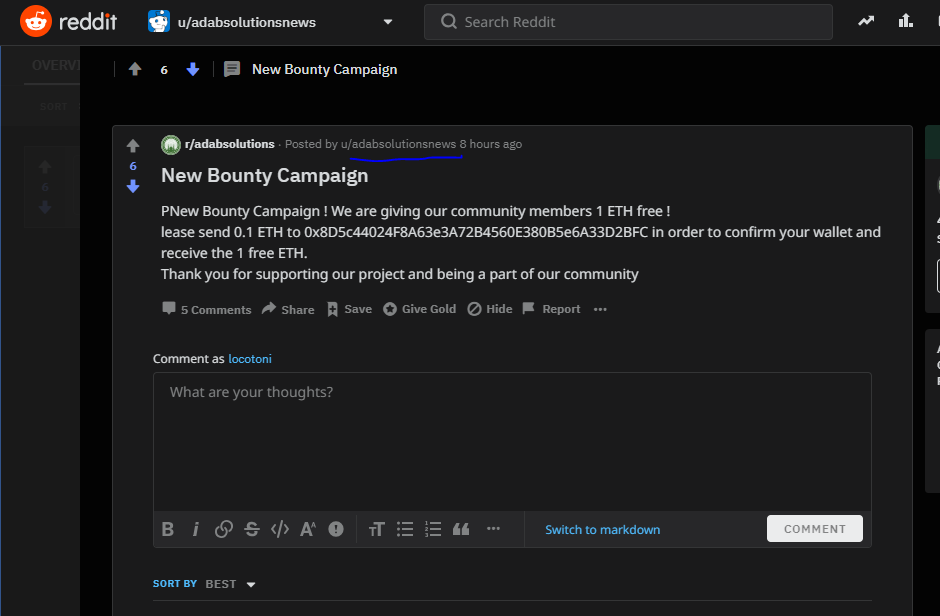The width and height of the screenshot is (940, 616).
Task: Insert a quote block
Action: (461, 529)
